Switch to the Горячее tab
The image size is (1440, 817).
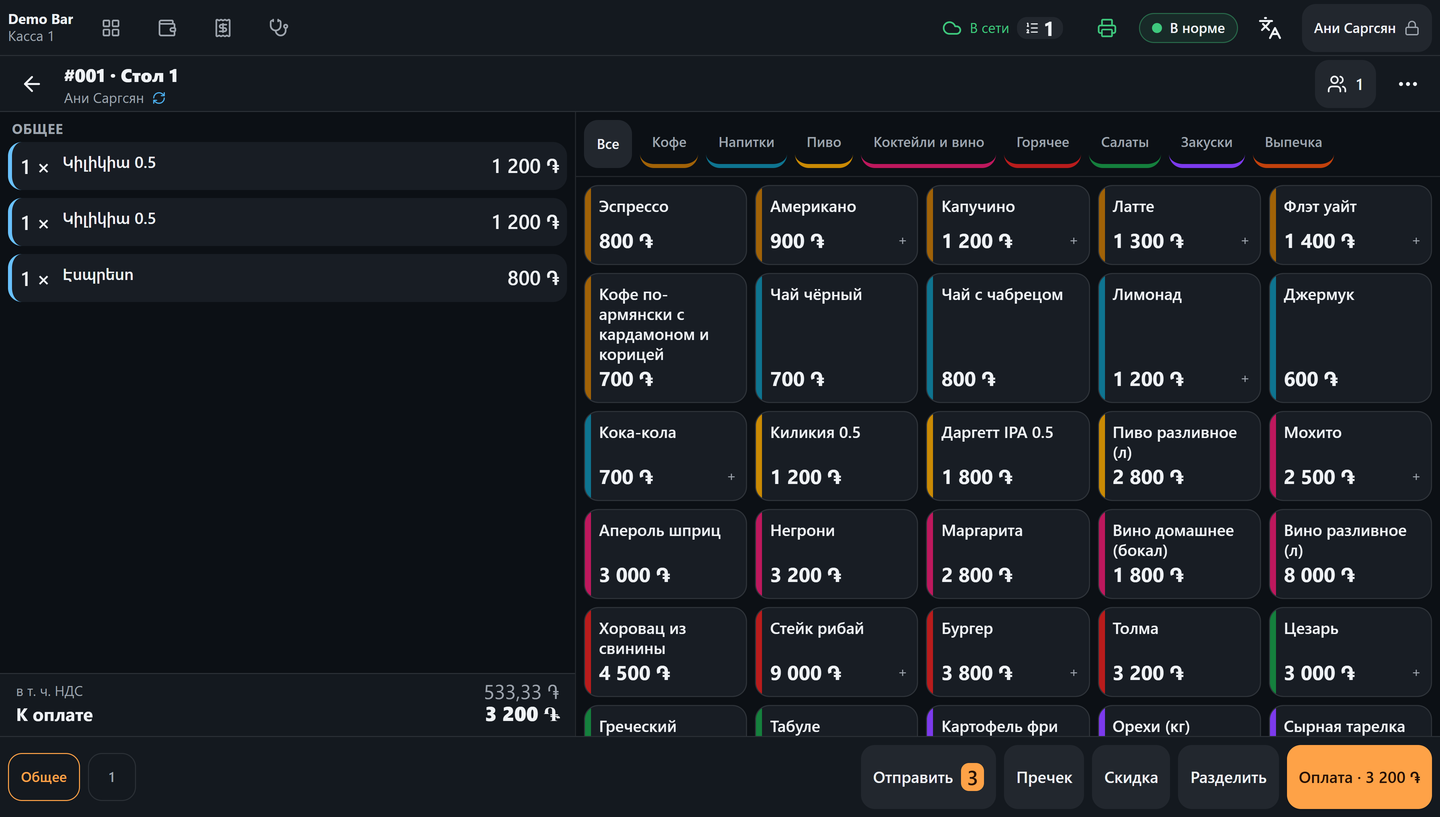(1043, 144)
